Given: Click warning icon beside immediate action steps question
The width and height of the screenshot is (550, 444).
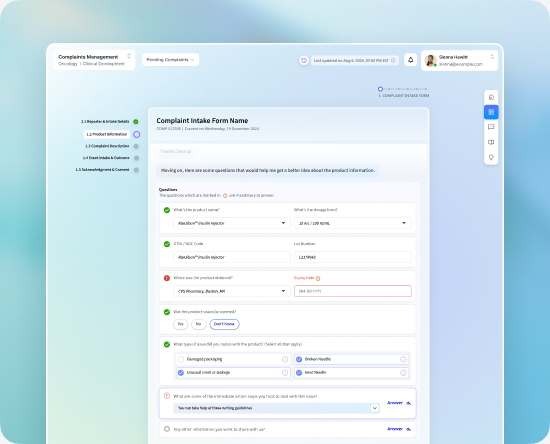Looking at the screenshot, I should 167,396.
